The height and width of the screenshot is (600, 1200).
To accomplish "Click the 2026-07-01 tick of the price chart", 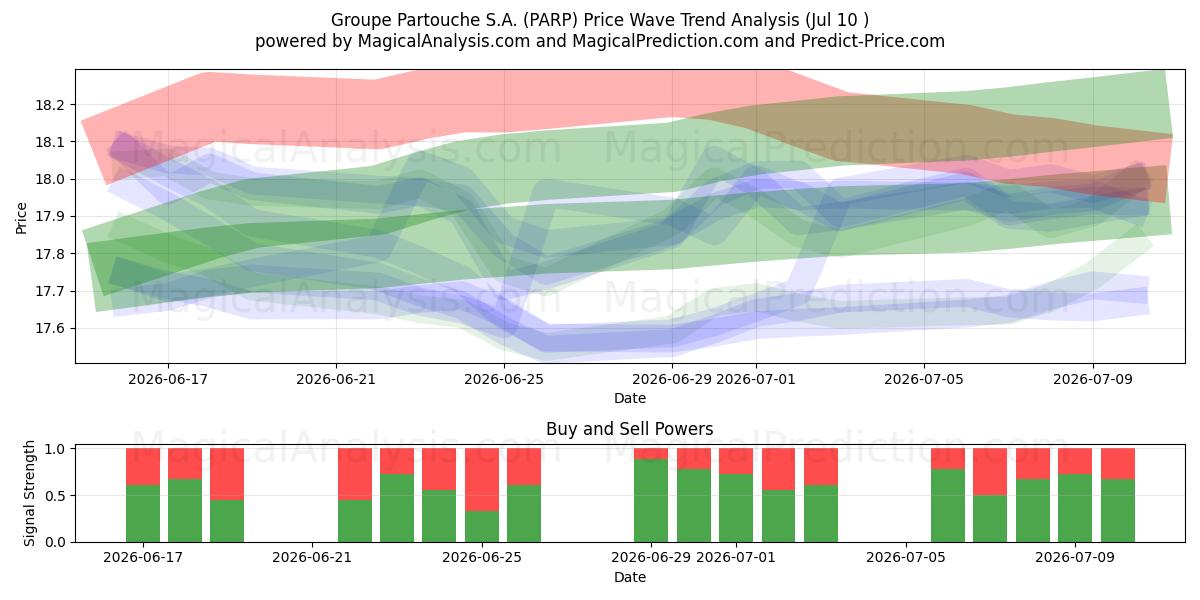I will click(756, 379).
